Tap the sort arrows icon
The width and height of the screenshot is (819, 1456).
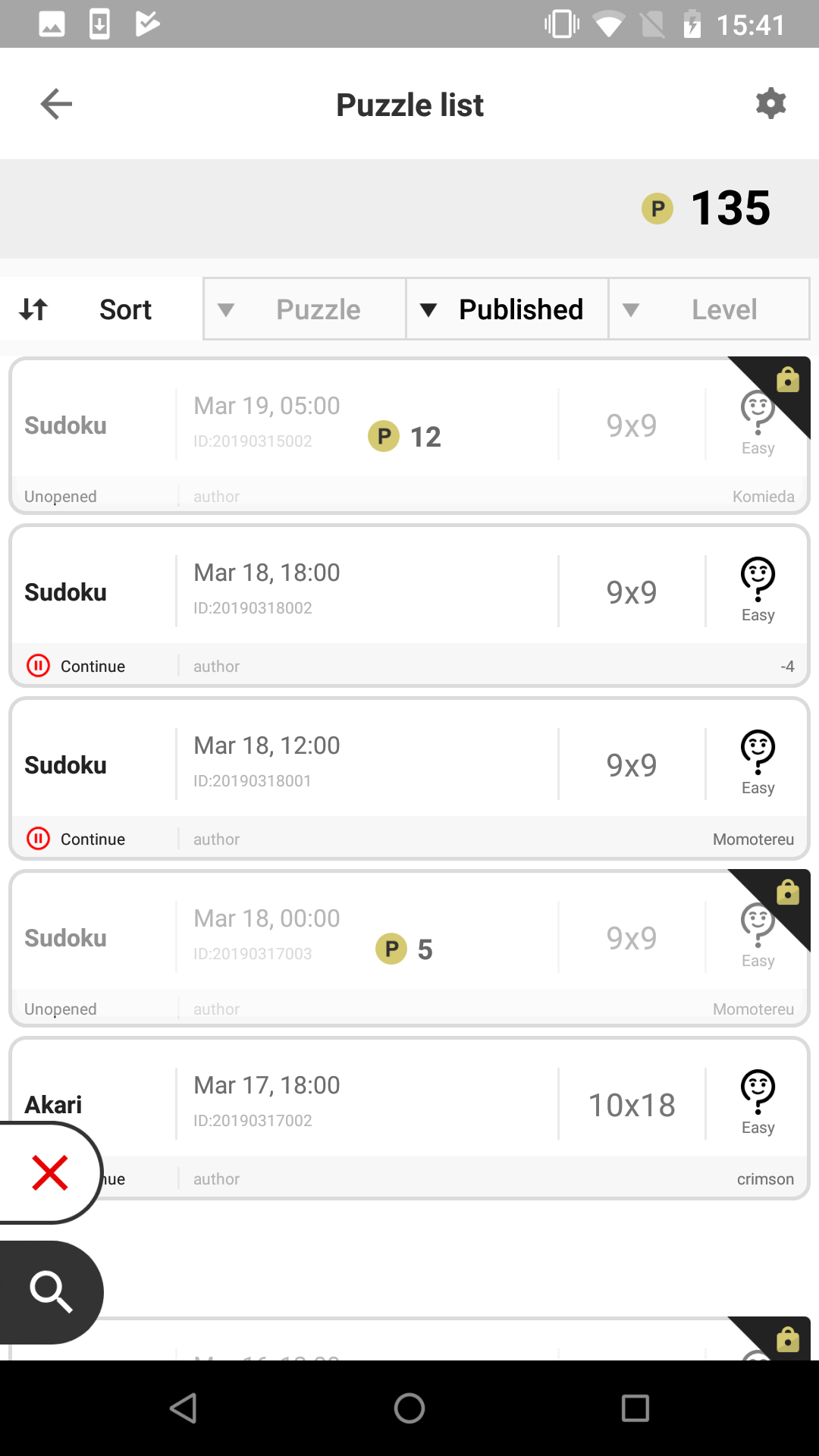(x=34, y=309)
